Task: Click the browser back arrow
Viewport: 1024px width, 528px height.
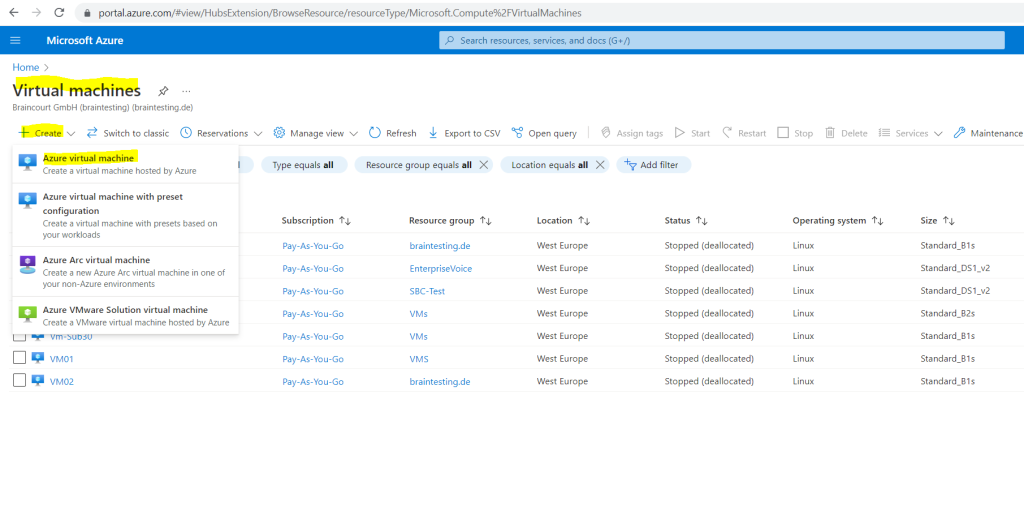Action: pyautogui.click(x=14, y=12)
